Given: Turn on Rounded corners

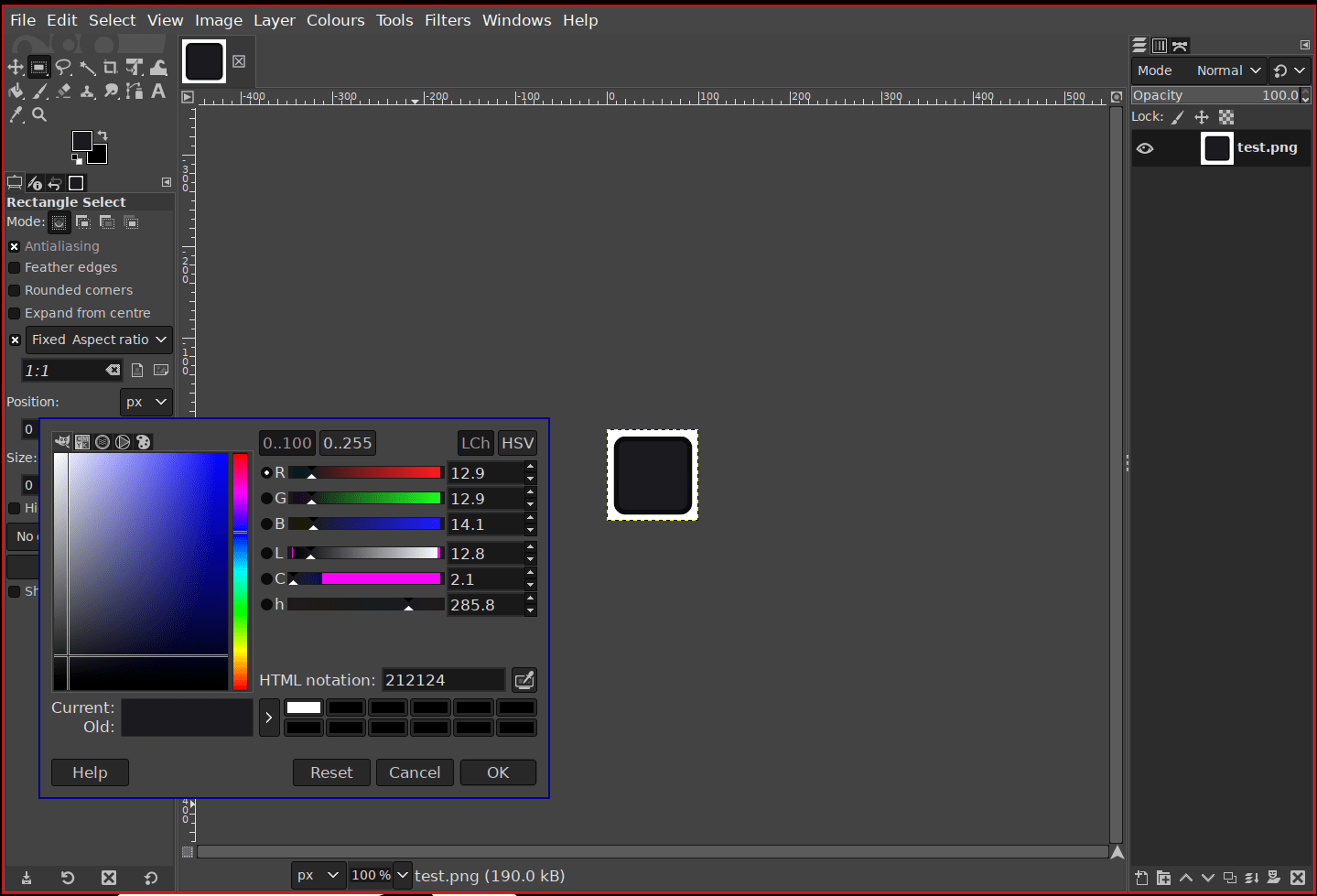Looking at the screenshot, I should point(15,290).
